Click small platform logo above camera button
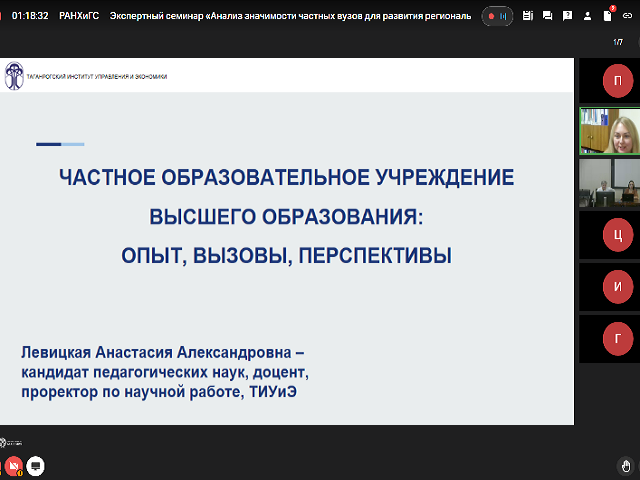The image size is (640, 480). 11,443
